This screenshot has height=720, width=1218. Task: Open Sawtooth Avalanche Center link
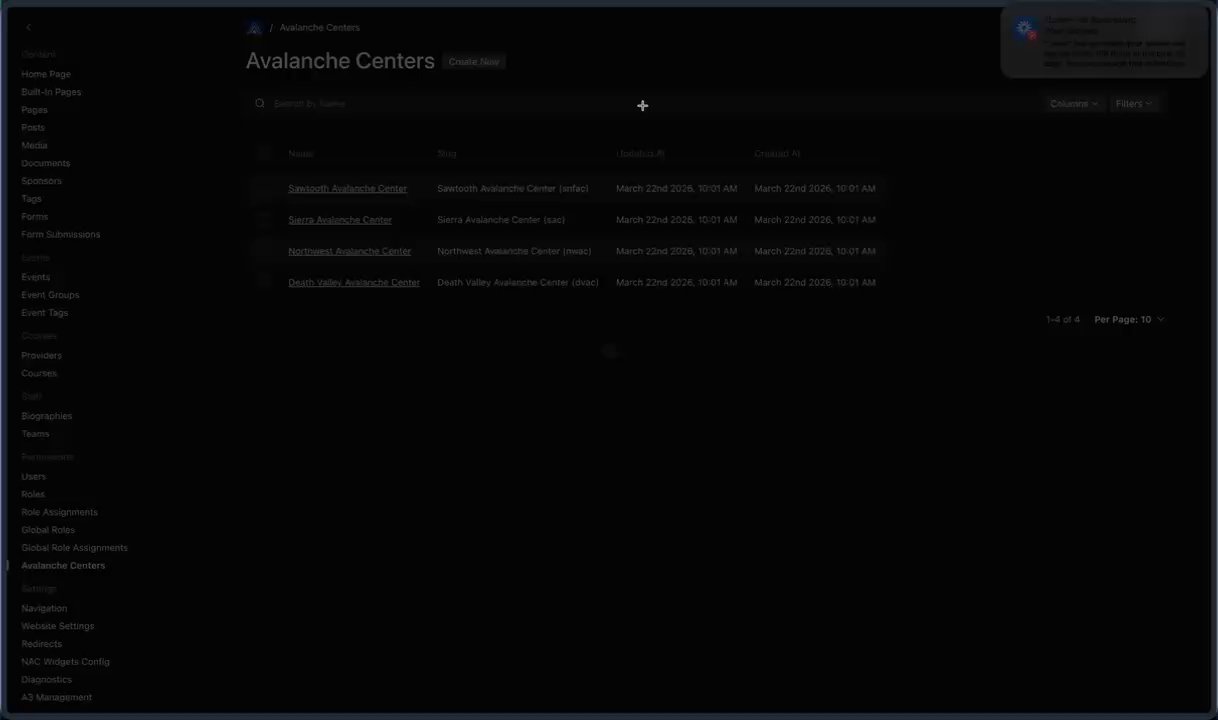pyautogui.click(x=347, y=188)
